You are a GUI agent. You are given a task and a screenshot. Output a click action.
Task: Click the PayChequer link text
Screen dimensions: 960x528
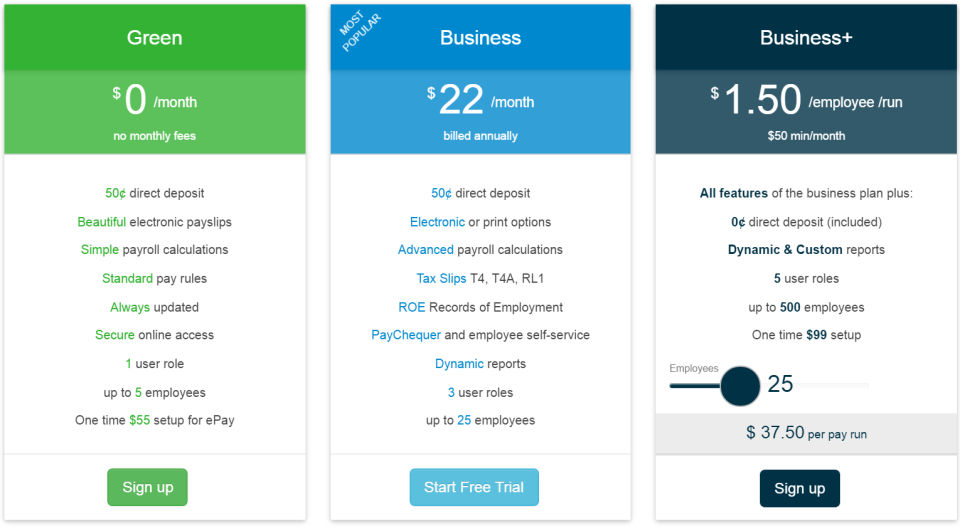[x=405, y=335]
